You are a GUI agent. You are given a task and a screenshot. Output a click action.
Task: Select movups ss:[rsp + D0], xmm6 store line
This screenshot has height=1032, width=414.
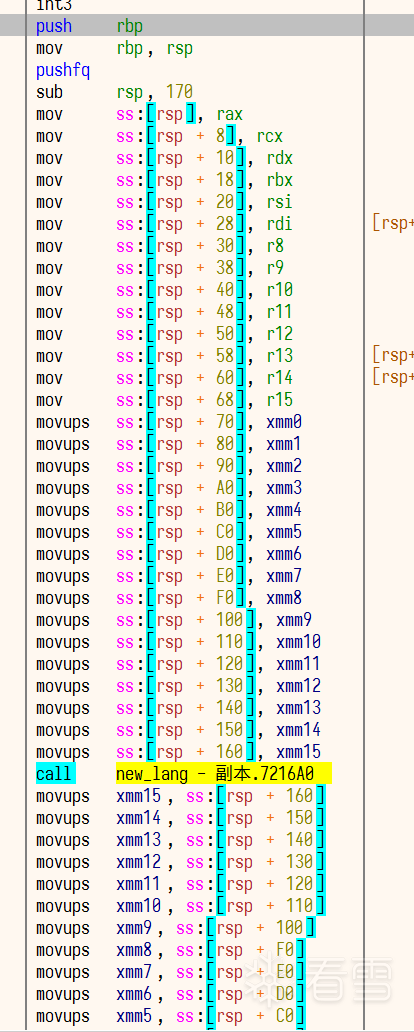(x=169, y=554)
